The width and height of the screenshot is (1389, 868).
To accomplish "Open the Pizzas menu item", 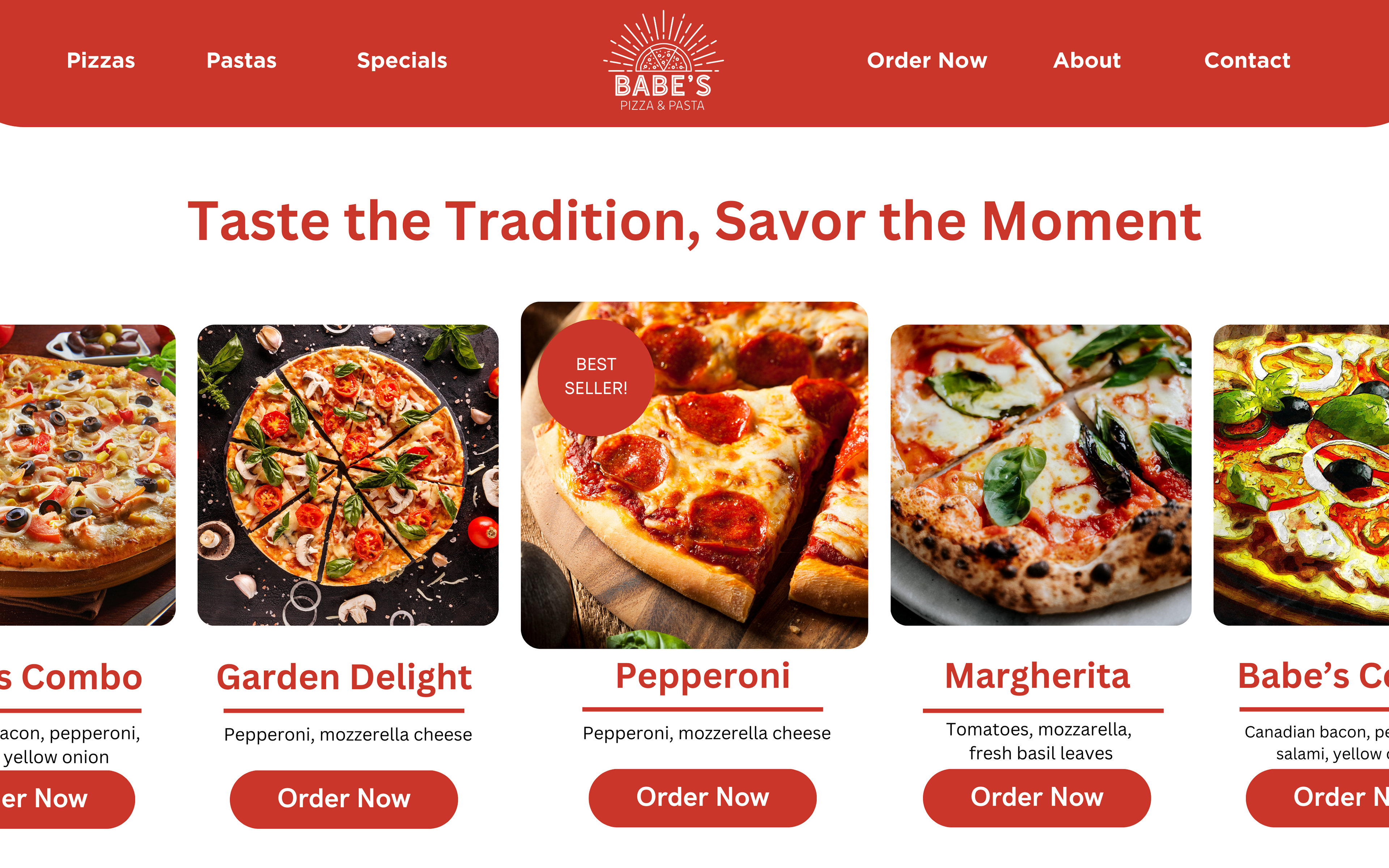I will click(101, 60).
